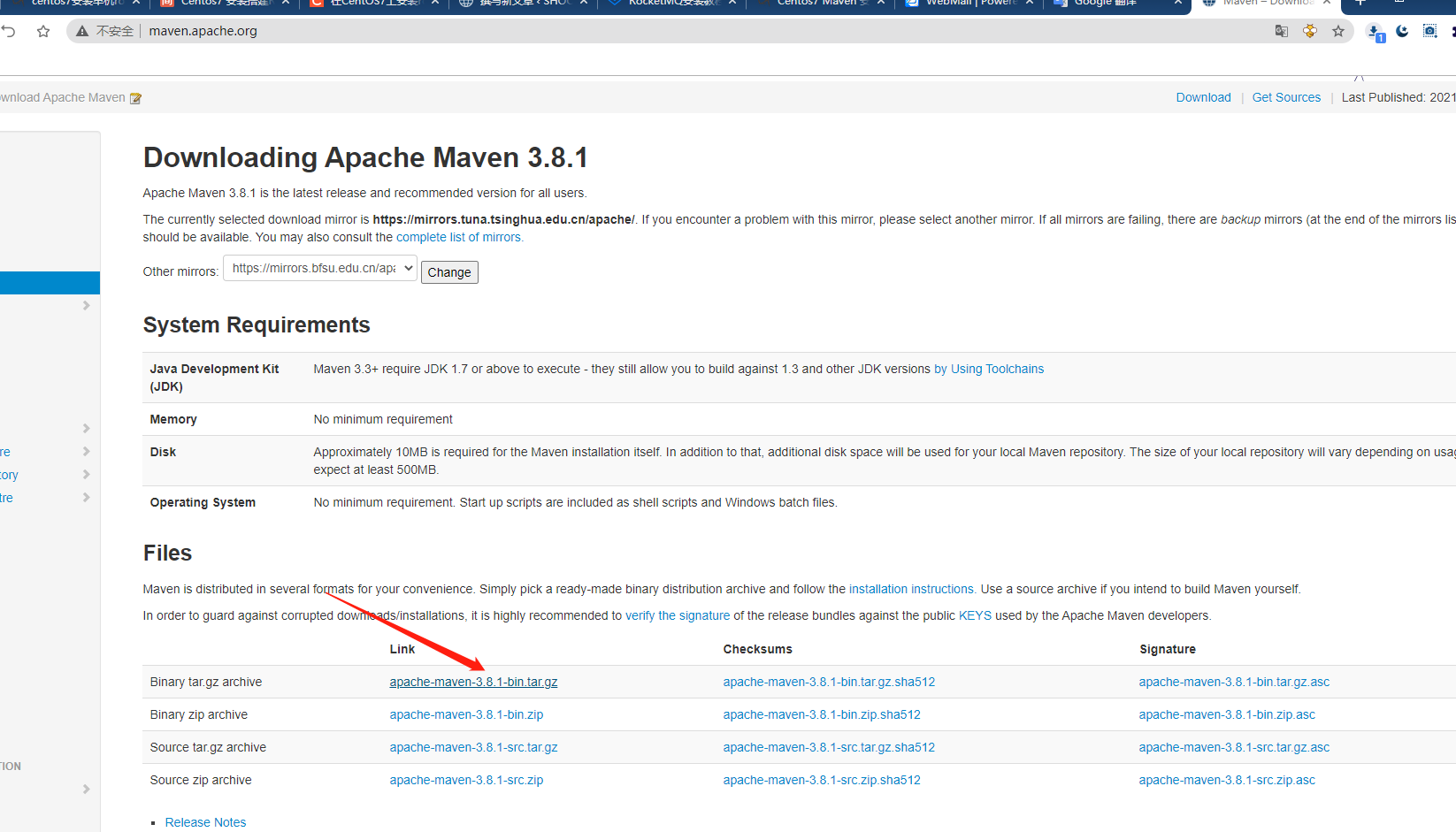Download apache-maven-3.8.1-src.zip

466,780
